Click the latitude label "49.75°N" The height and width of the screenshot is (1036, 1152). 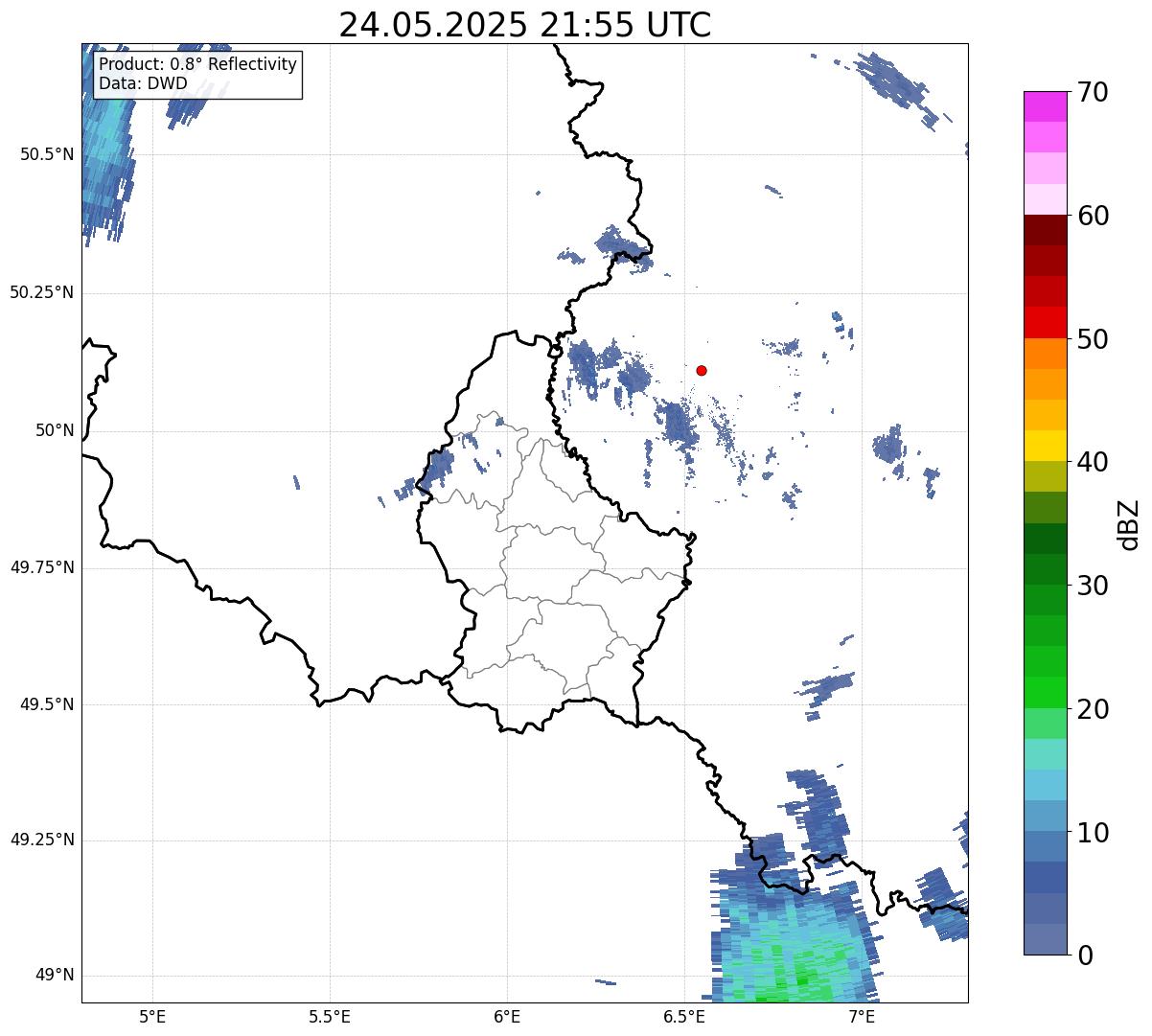(42, 567)
